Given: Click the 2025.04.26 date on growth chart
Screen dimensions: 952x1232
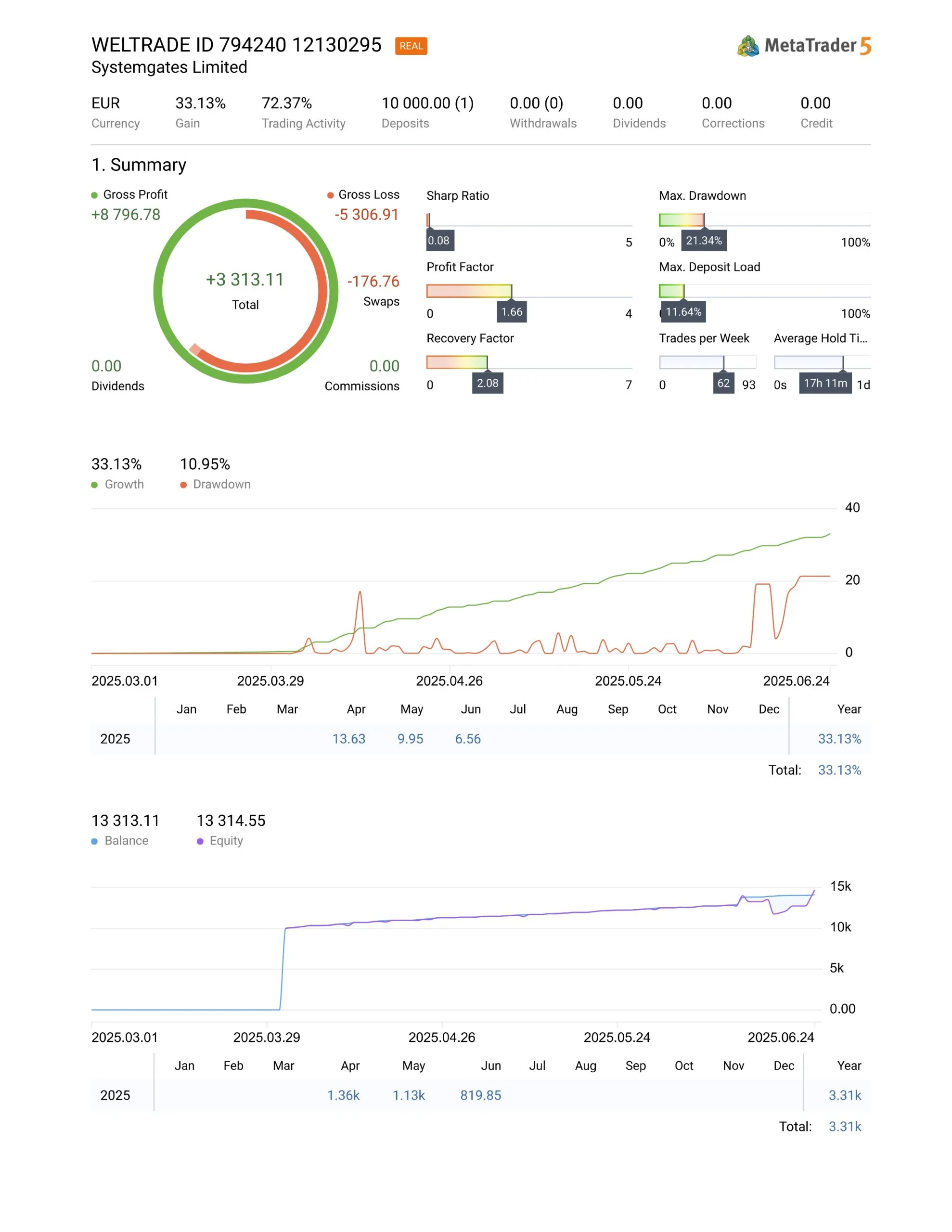Looking at the screenshot, I should [x=449, y=681].
